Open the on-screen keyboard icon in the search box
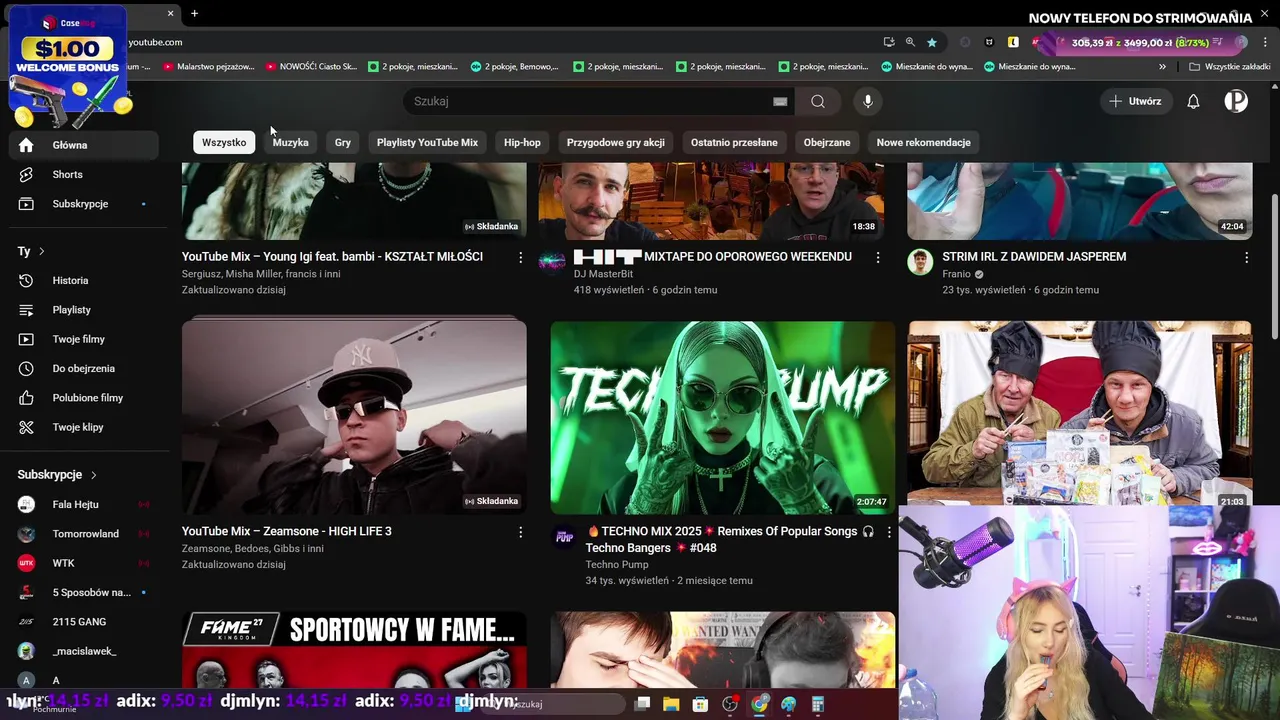The width and height of the screenshot is (1280, 720). (780, 101)
